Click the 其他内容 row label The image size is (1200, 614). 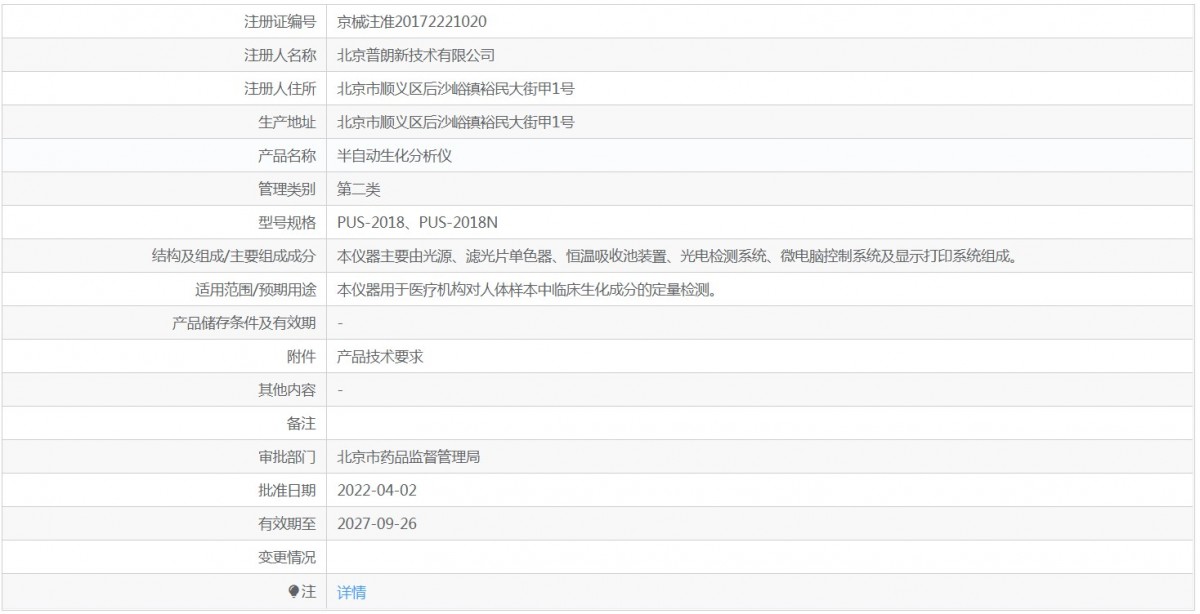(287, 390)
